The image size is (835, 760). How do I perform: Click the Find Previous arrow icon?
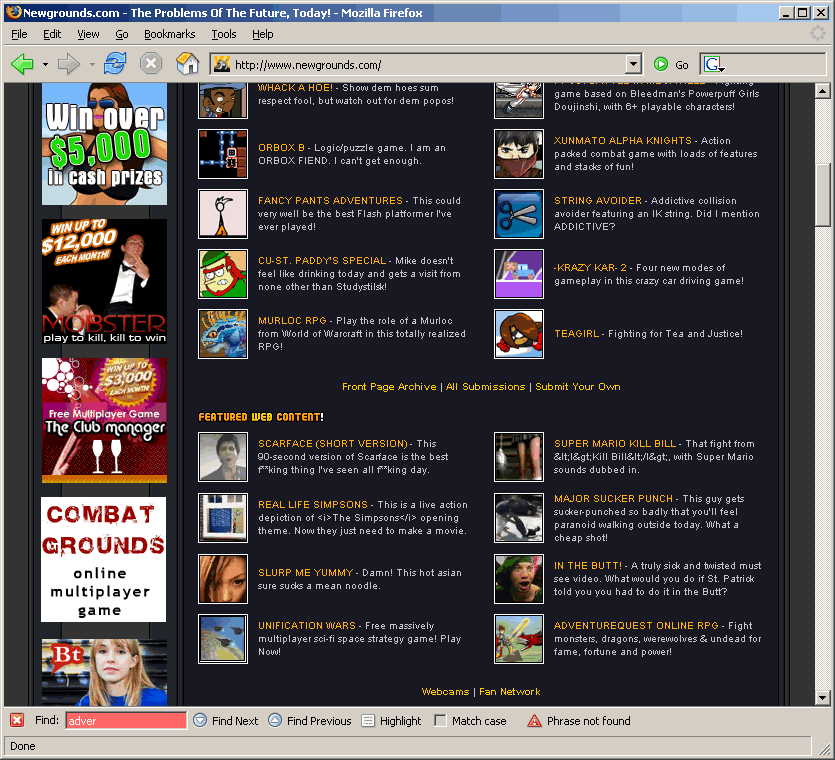(x=275, y=720)
